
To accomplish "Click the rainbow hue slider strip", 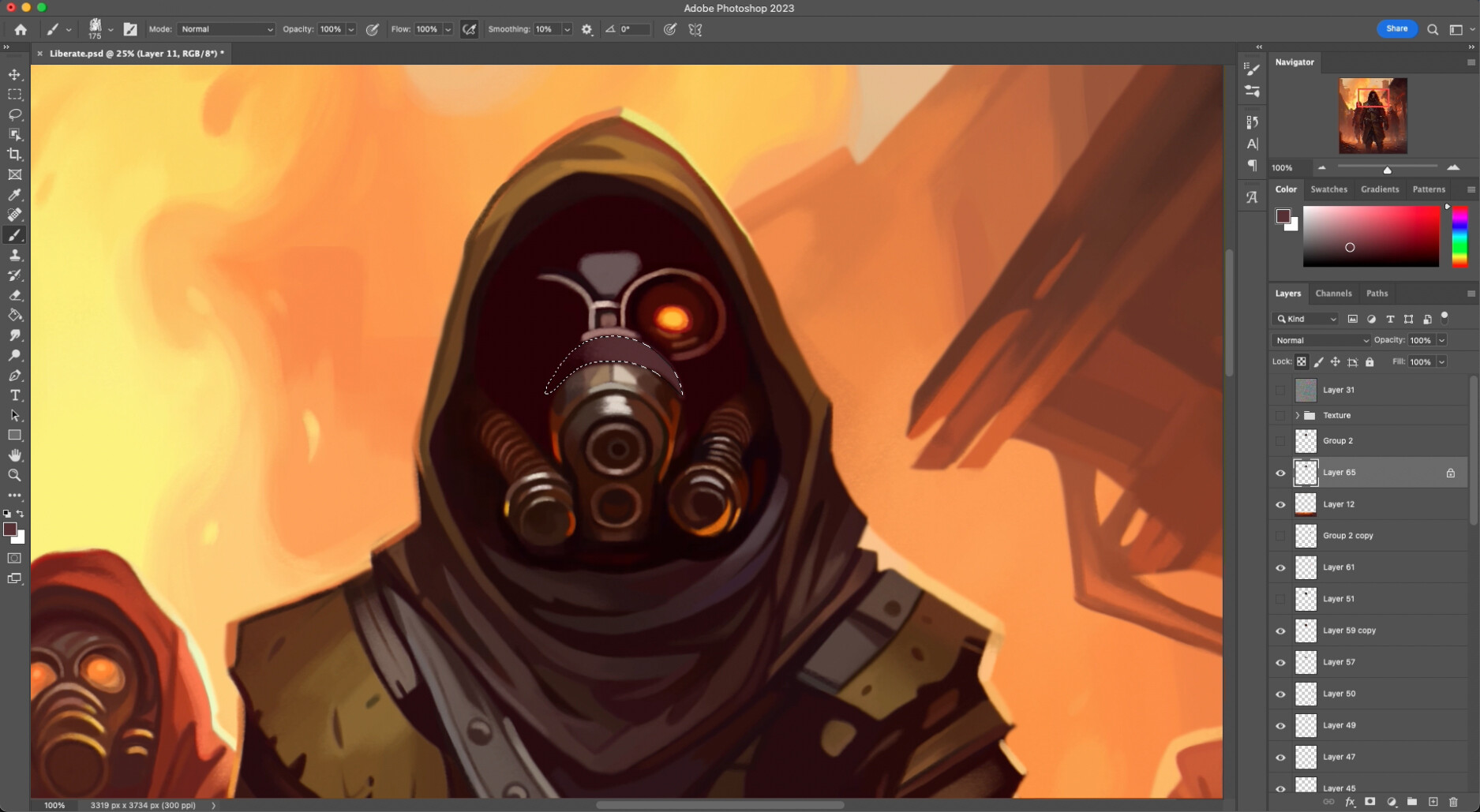I will 1459,237.
